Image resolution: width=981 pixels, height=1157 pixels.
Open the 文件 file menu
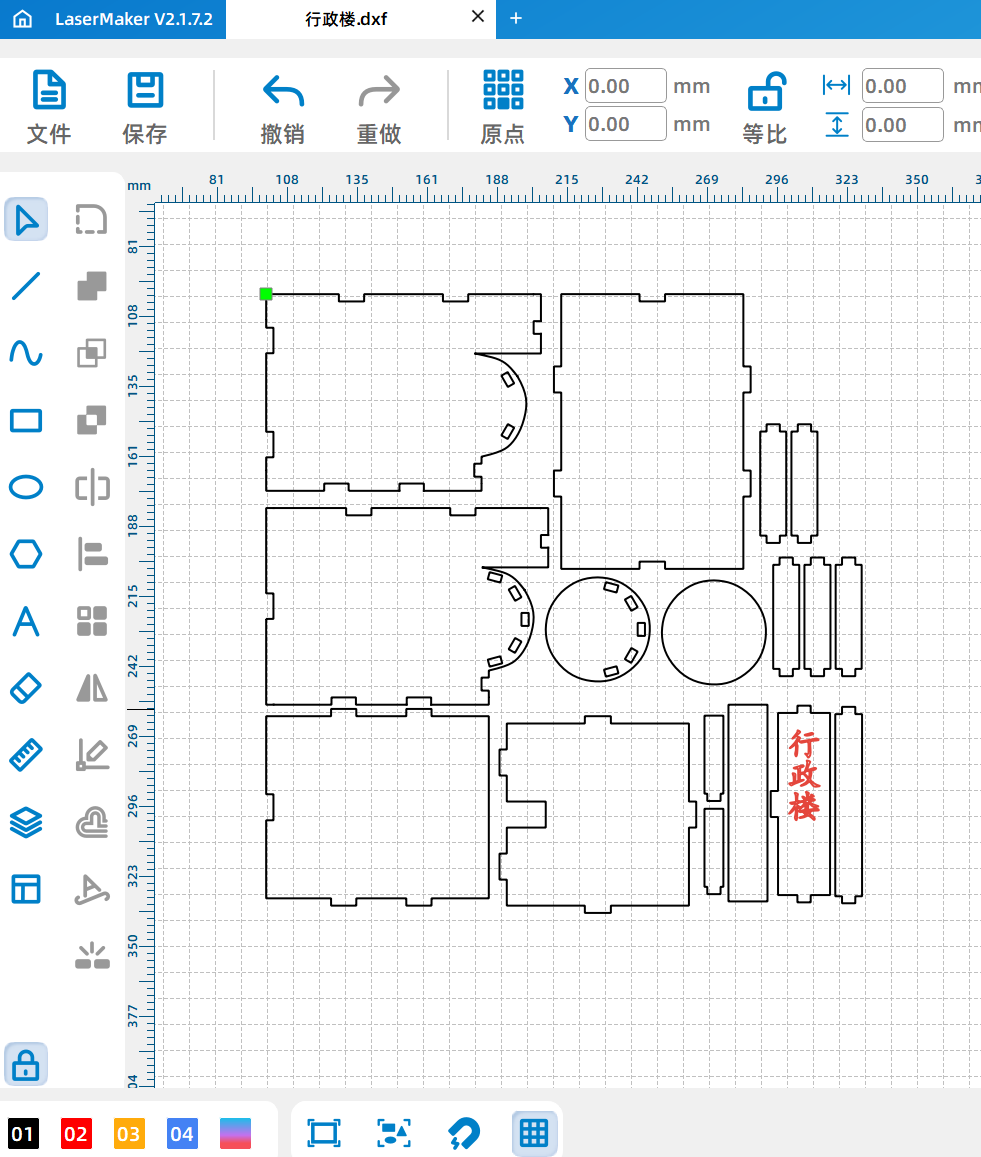[49, 108]
